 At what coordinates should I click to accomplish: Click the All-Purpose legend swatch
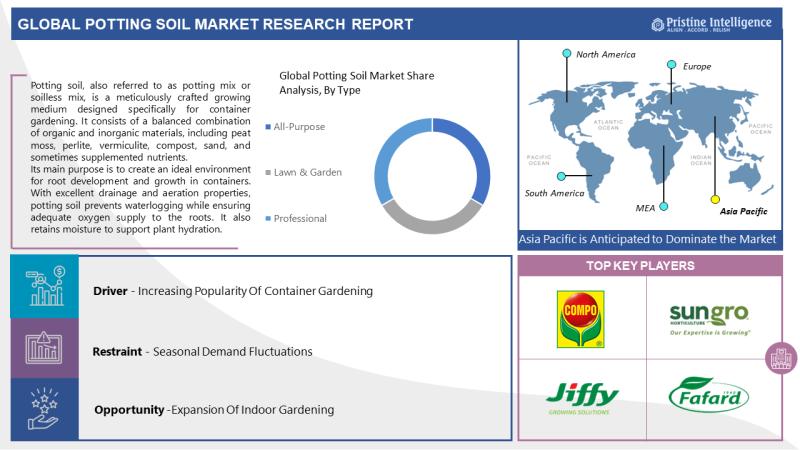(268, 127)
